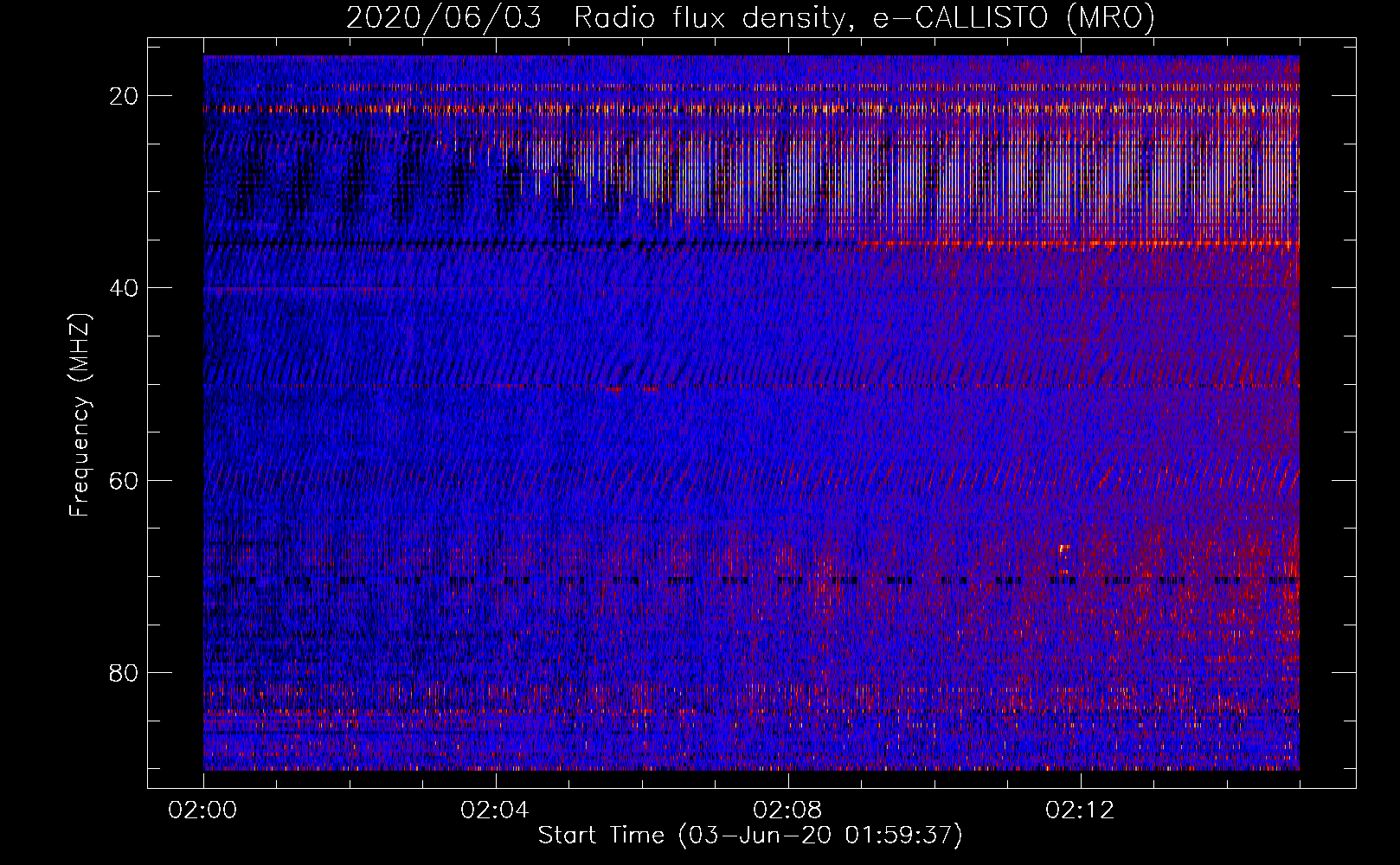The width and height of the screenshot is (1400, 865).
Task: Click the plot title '2020/06/03 Radio flux density, e-CALLISTO (MRO)'
Action: pyautogui.click(x=750, y=17)
